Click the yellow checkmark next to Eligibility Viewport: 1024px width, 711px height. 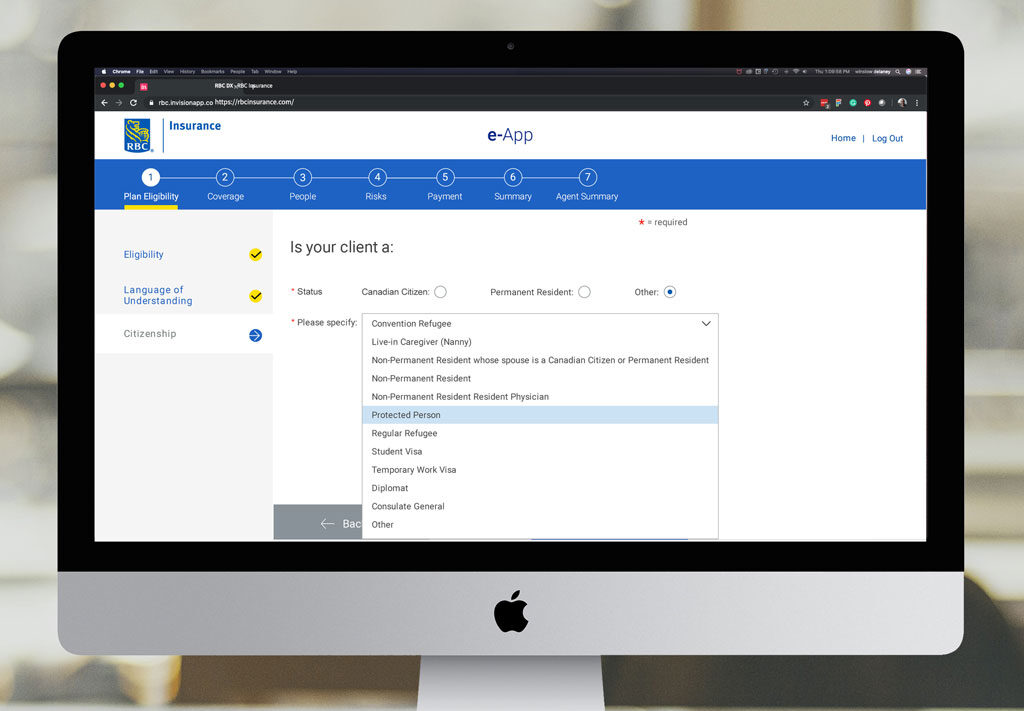[255, 255]
